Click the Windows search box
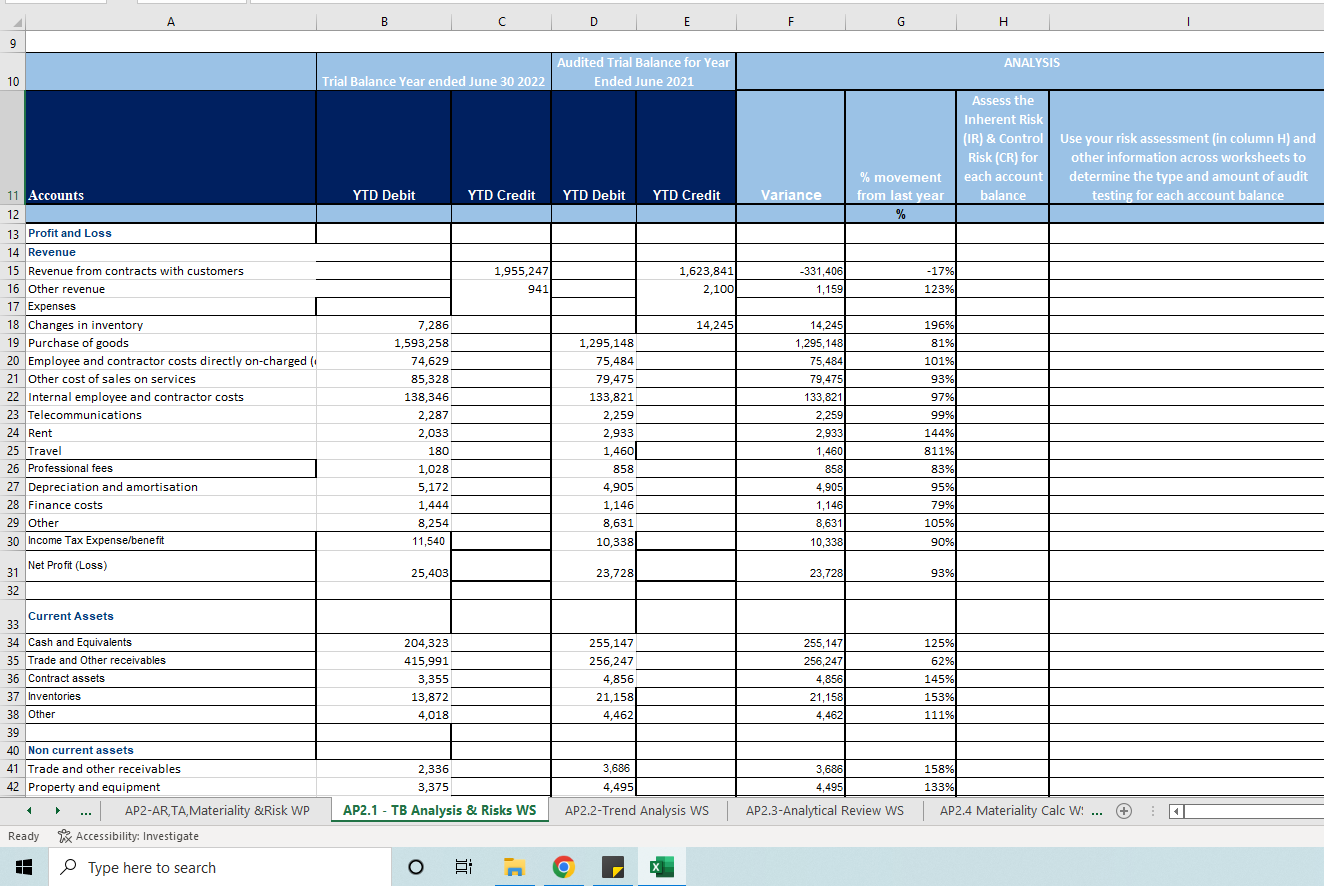 coord(218,867)
